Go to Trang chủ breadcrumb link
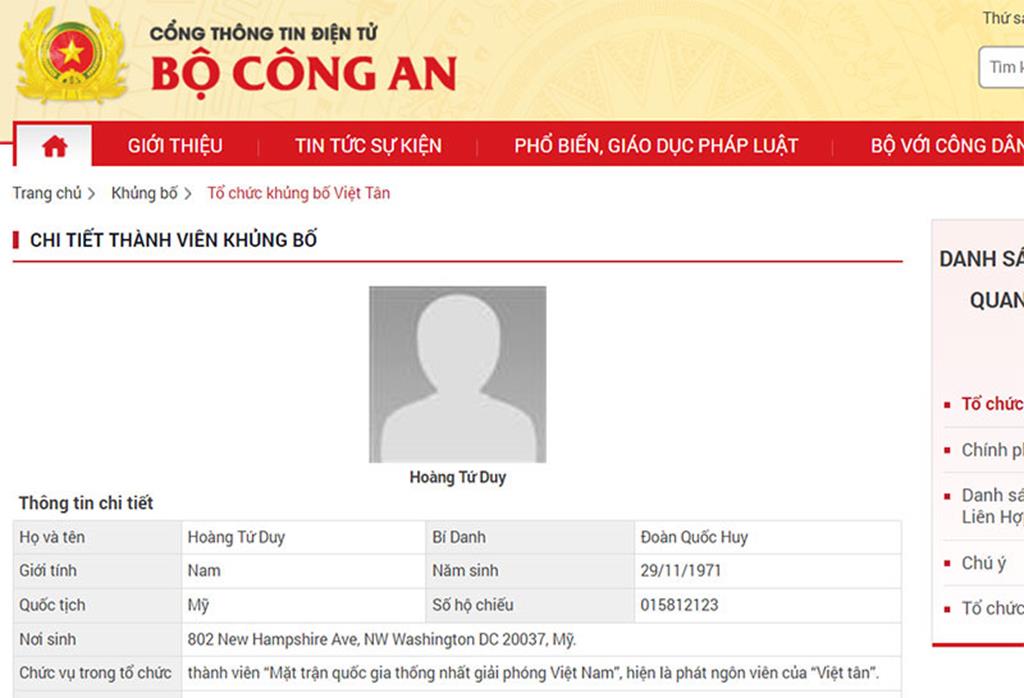Viewport: 1024px width, 698px height. [47, 193]
